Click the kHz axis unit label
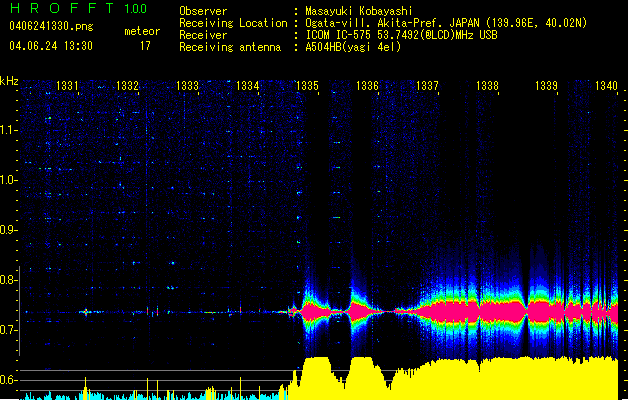The width and height of the screenshot is (629, 400). [x=9, y=81]
